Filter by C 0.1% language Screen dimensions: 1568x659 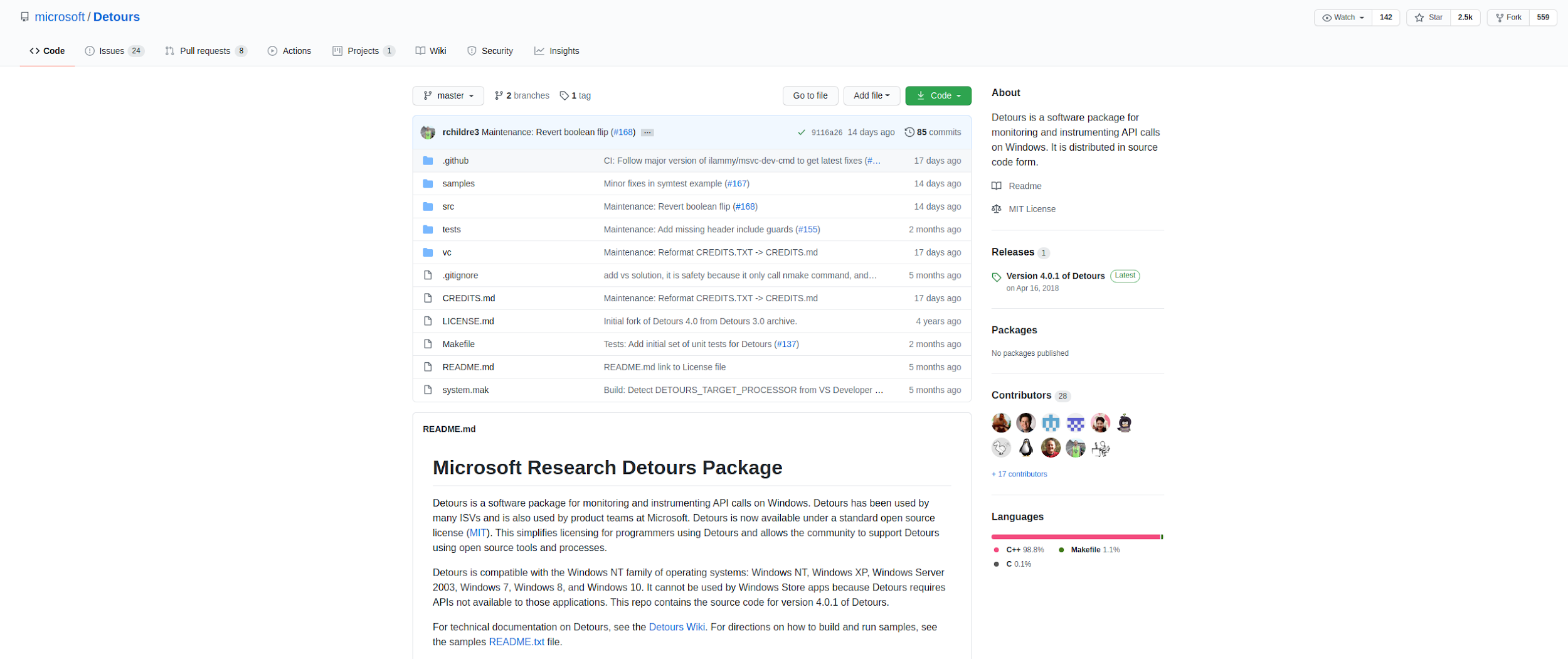coord(1013,564)
